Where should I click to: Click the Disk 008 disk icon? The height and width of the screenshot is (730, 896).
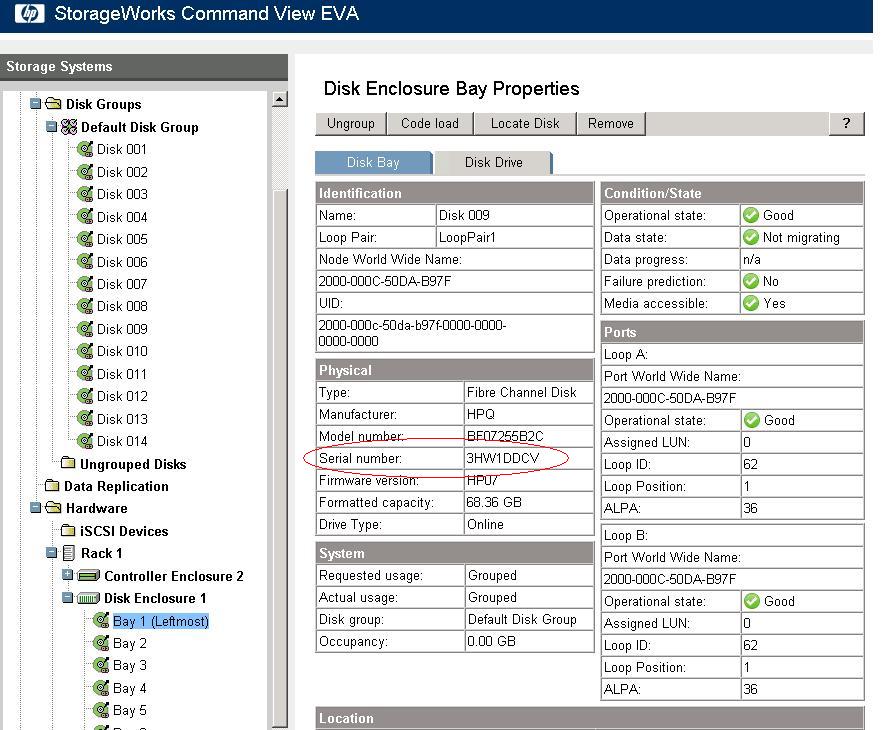[x=85, y=307]
